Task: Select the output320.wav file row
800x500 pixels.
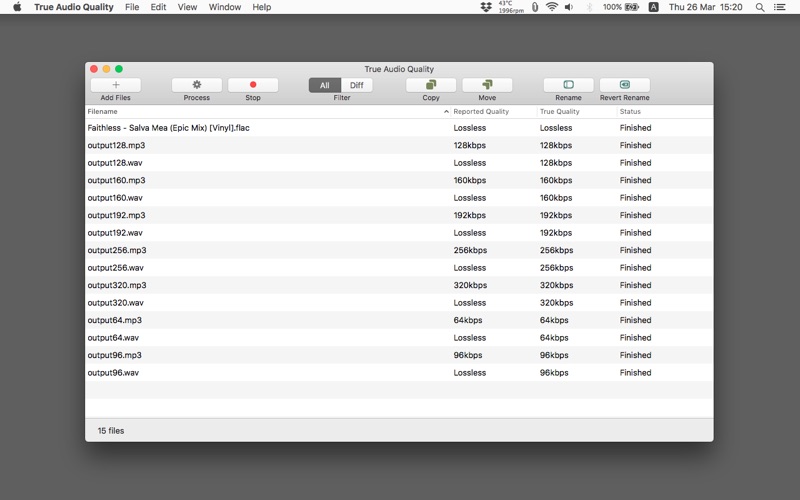Action: pyautogui.click(x=399, y=303)
